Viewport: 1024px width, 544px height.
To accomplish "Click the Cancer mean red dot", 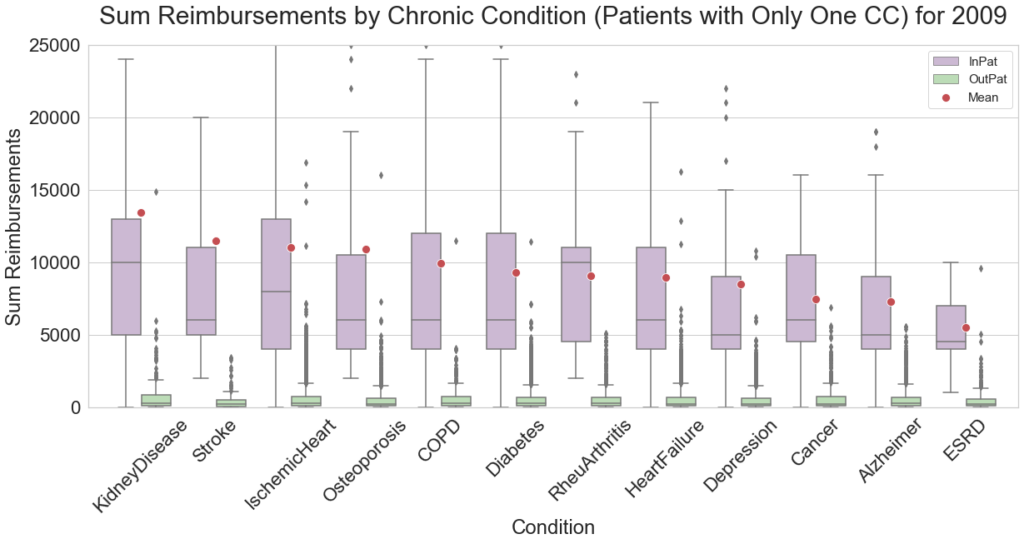I will click(816, 299).
